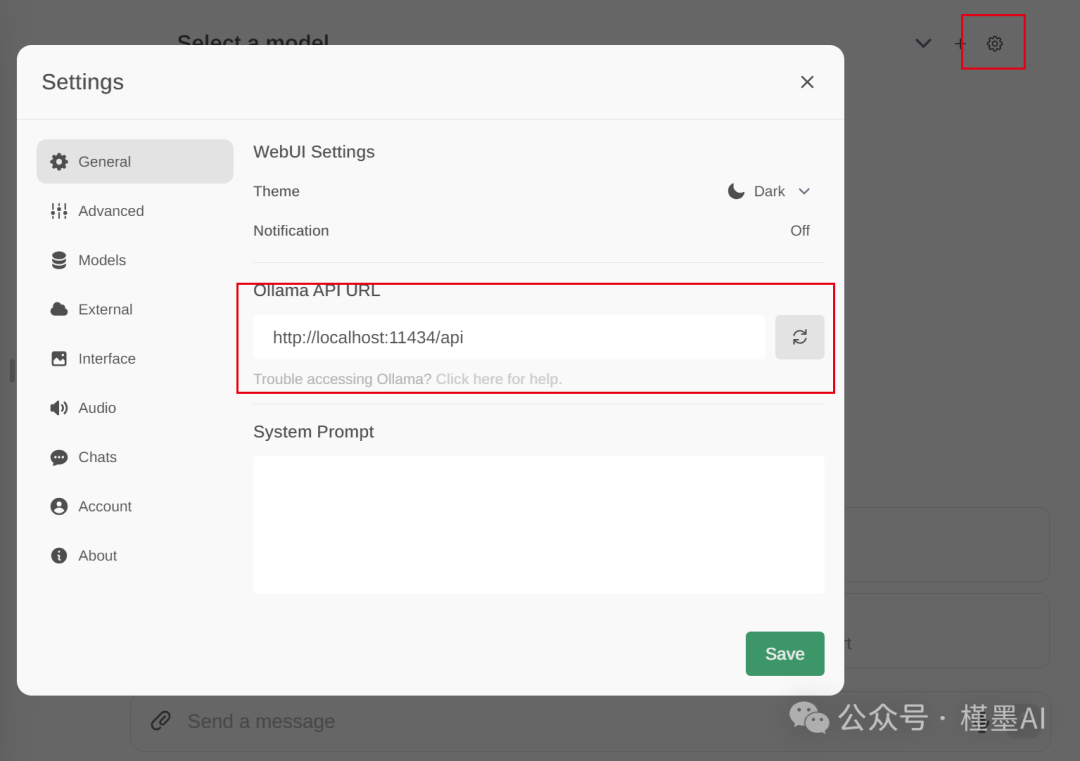Click the moon icon beside Dark theme
1080x761 pixels.
(x=736, y=191)
